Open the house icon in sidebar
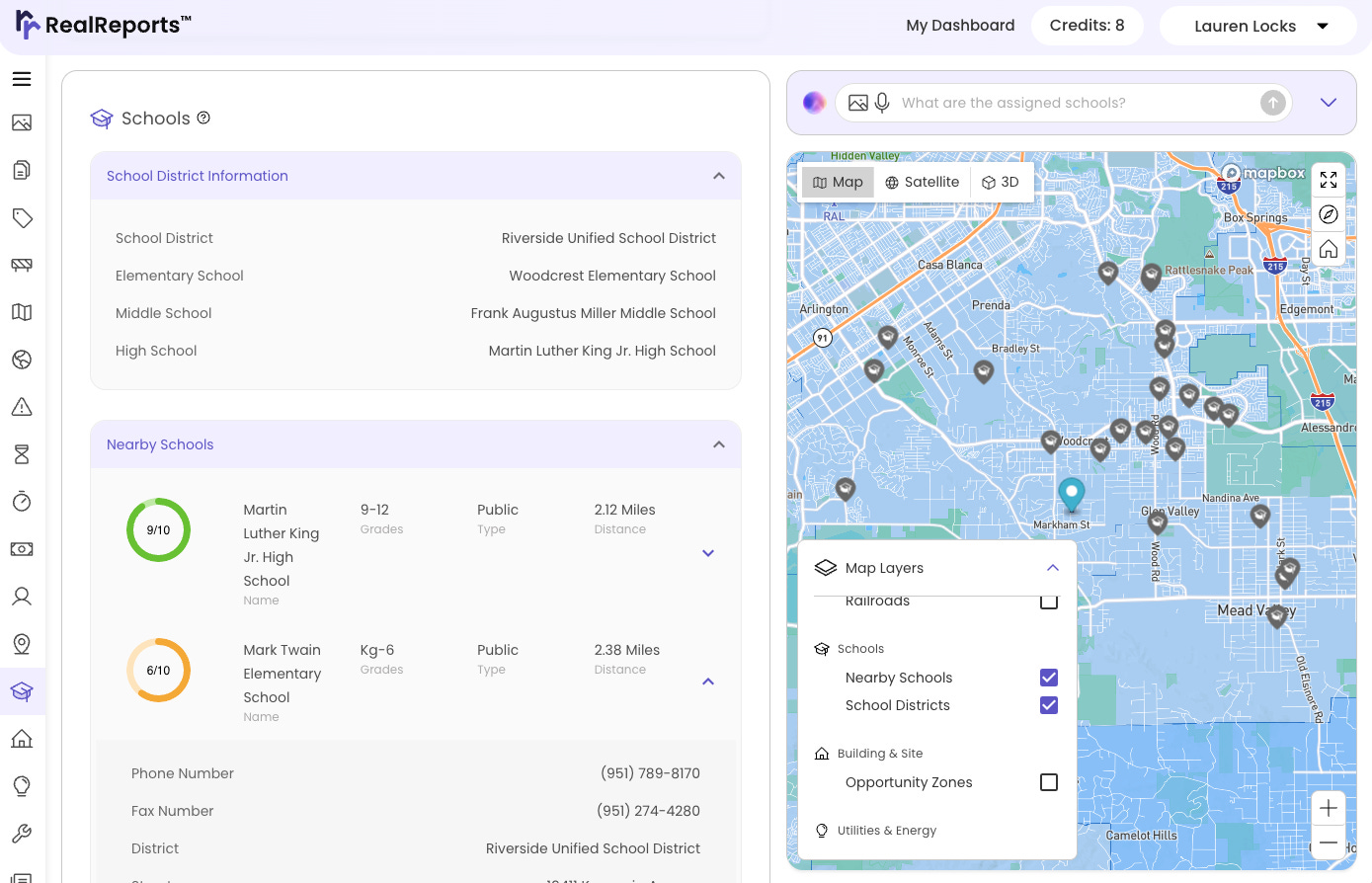Image resolution: width=1372 pixels, height=883 pixels. (22, 739)
